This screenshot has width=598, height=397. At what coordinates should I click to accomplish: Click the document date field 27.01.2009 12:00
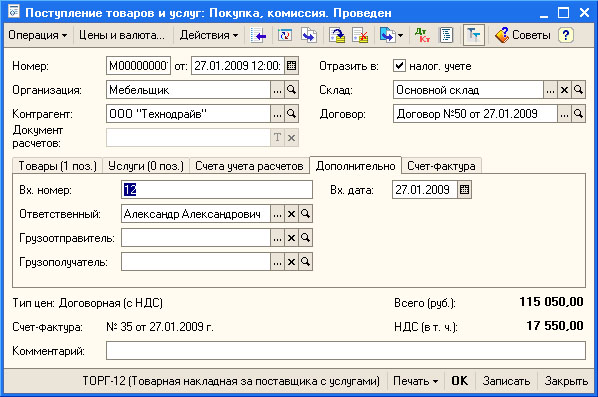point(238,66)
